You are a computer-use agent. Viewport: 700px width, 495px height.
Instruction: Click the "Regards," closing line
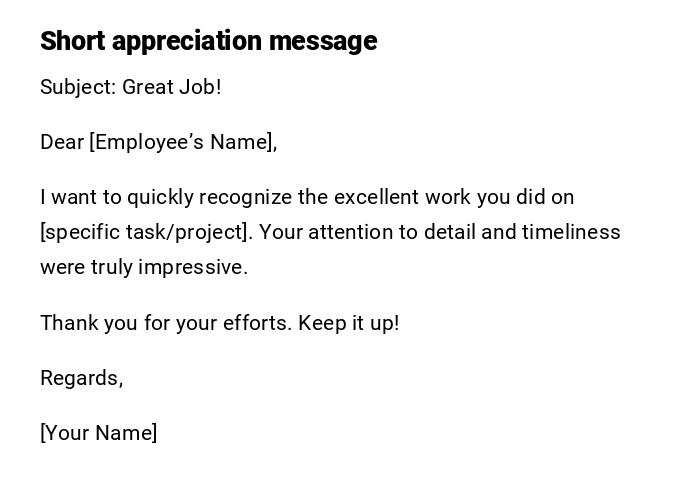pos(82,378)
